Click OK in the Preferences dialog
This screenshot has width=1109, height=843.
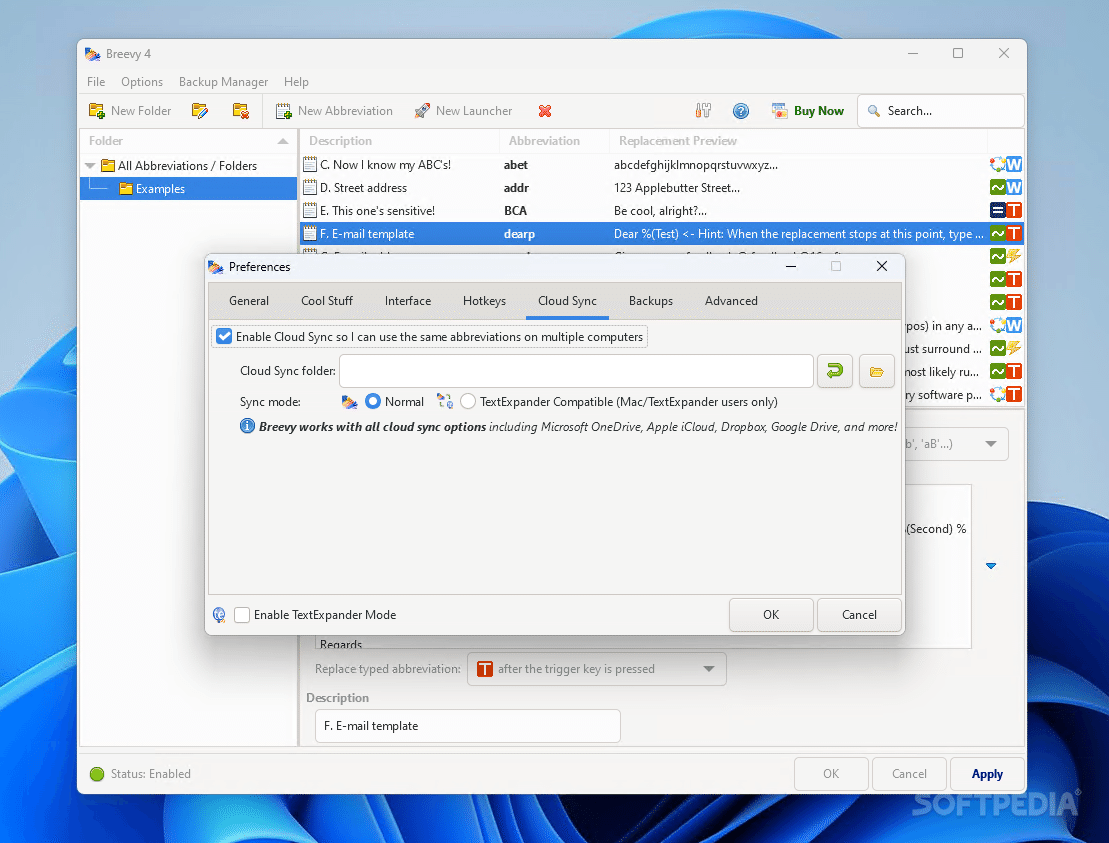pyautogui.click(x=771, y=615)
